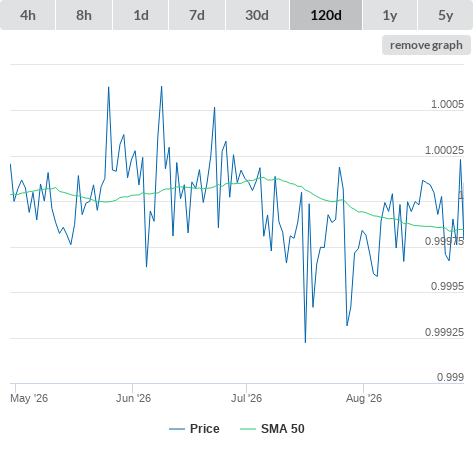Click the 0.99925 y-axis label
Image resolution: width=474 pixels, height=455 pixels.
[444, 332]
